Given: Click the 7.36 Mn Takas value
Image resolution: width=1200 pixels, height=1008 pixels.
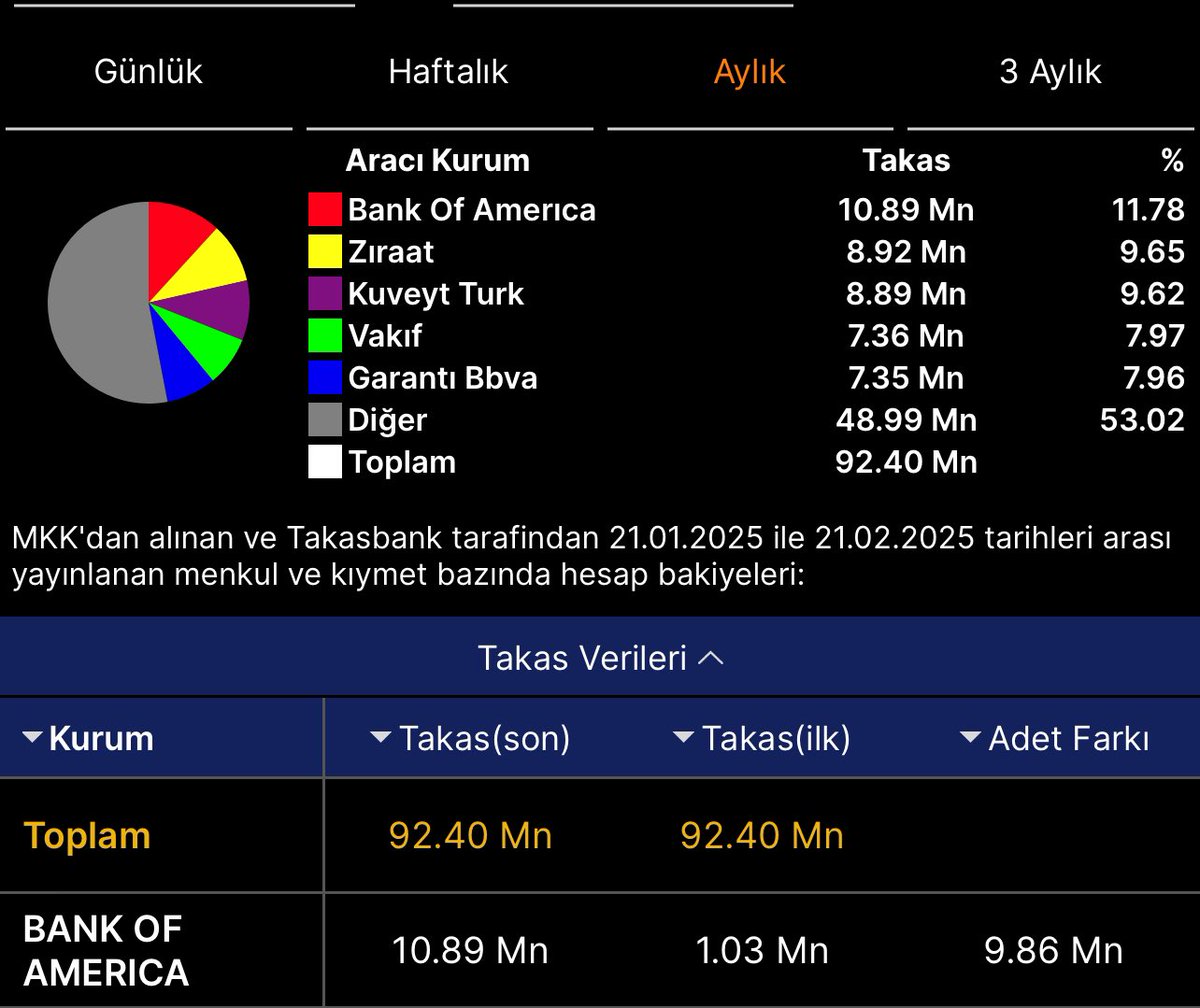Looking at the screenshot, I should click(x=905, y=336).
